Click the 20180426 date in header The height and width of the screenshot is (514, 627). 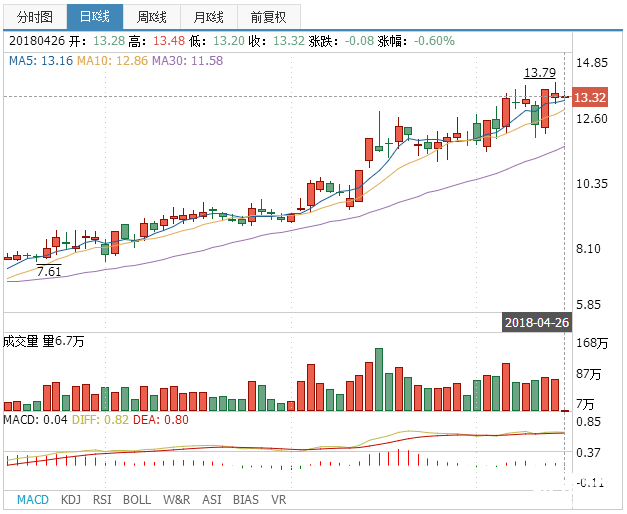coord(37,41)
